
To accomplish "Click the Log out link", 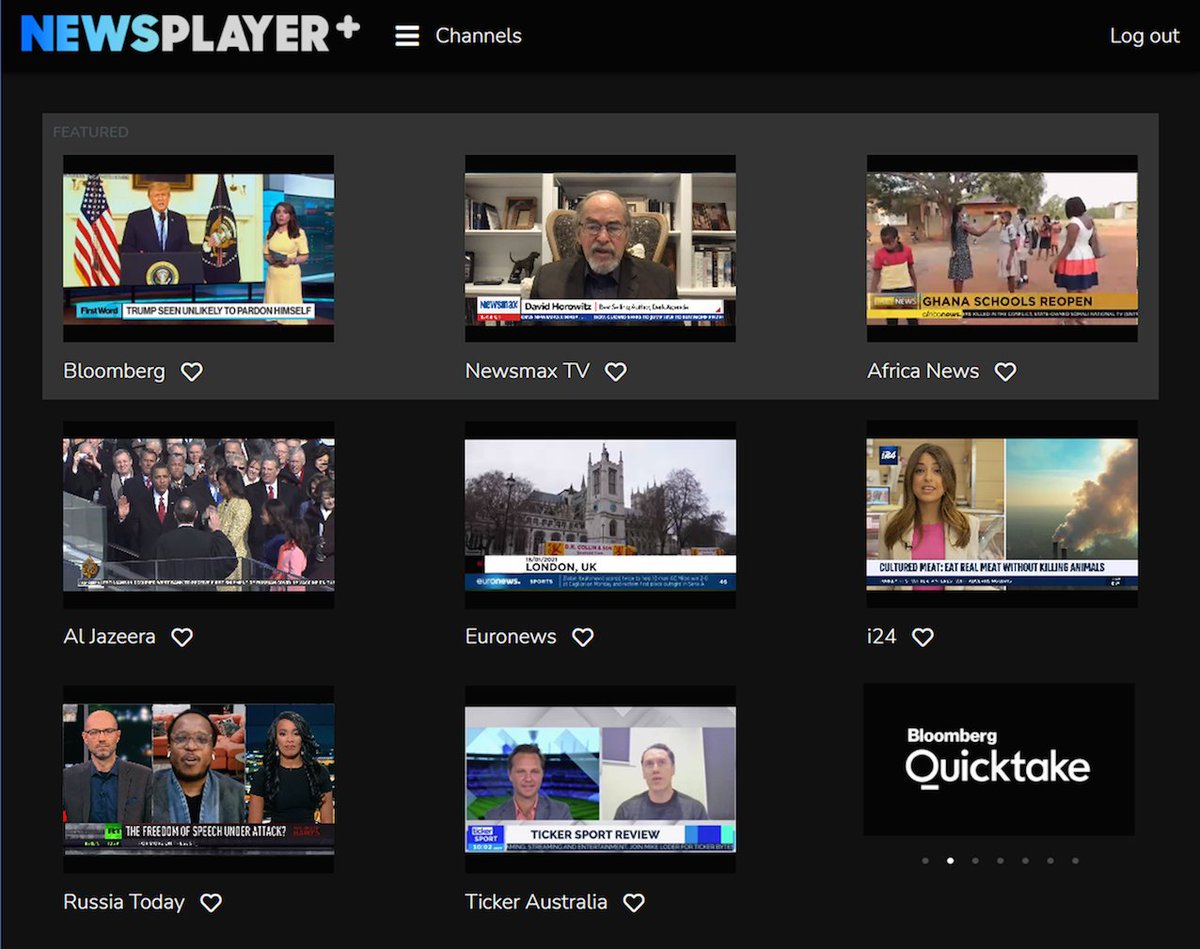I will point(1144,35).
